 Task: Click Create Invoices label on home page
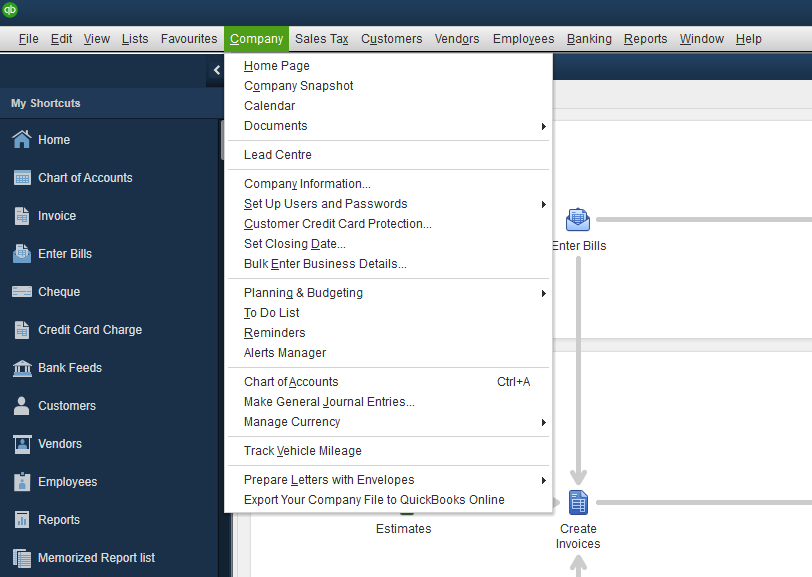[x=578, y=536]
